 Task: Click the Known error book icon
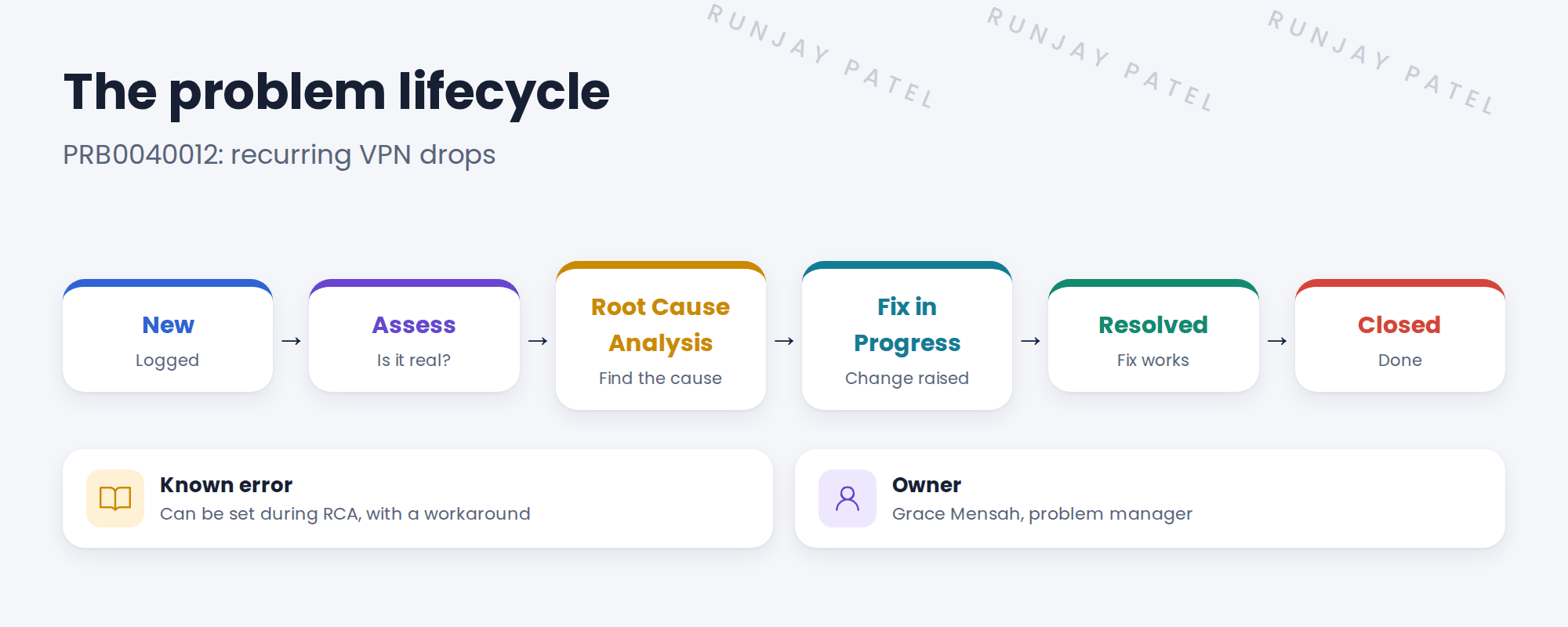[115, 498]
